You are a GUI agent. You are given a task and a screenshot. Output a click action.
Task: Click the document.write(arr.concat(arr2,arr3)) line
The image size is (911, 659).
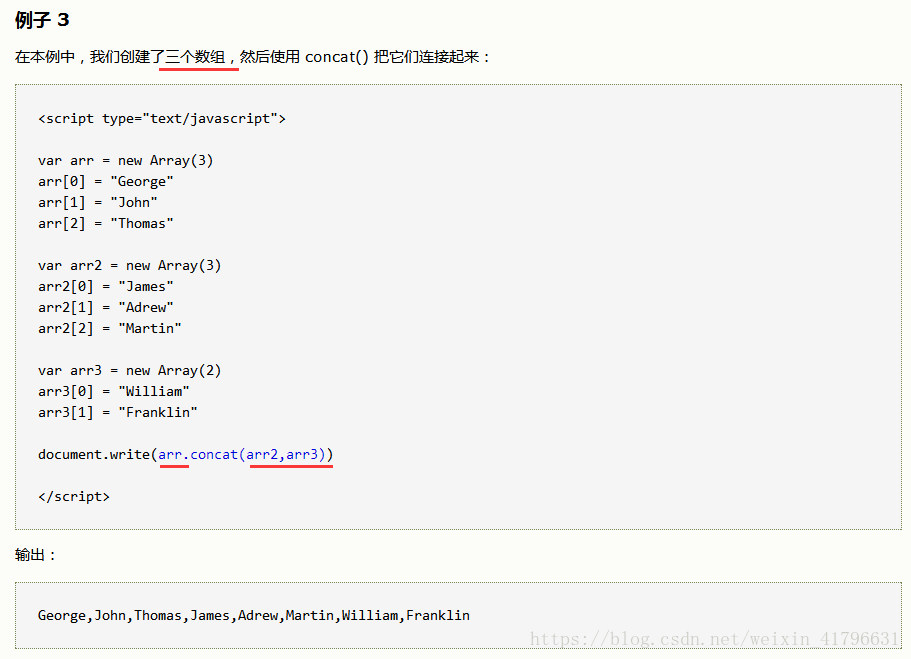coord(186,454)
